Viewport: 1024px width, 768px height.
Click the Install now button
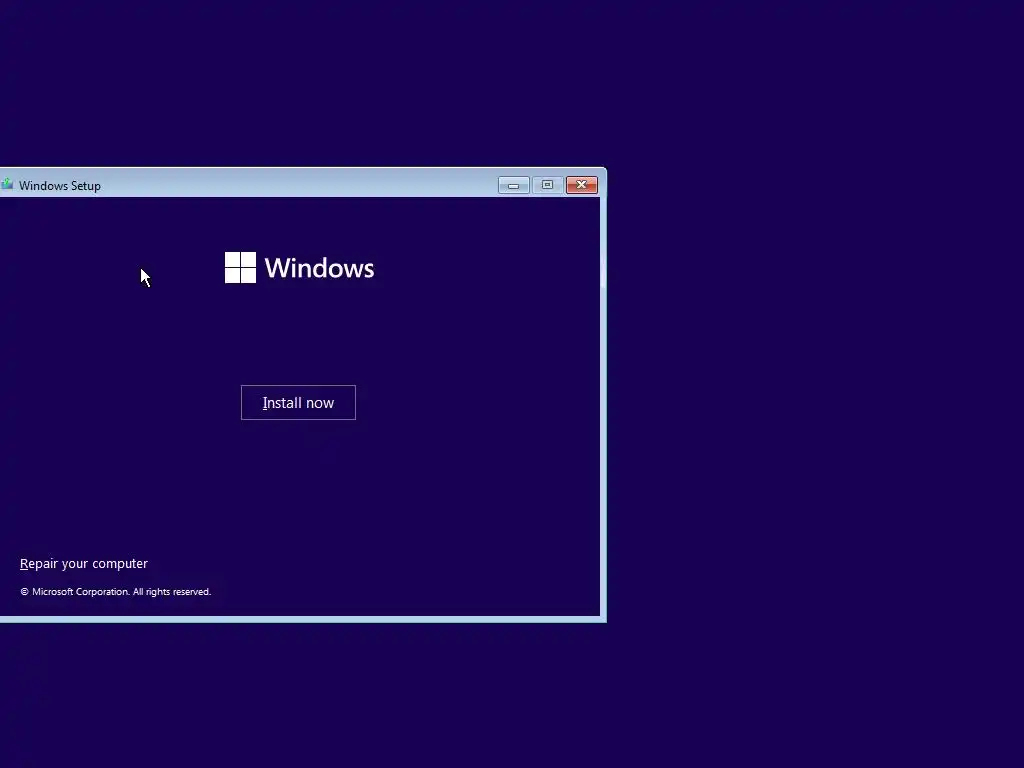(x=298, y=402)
